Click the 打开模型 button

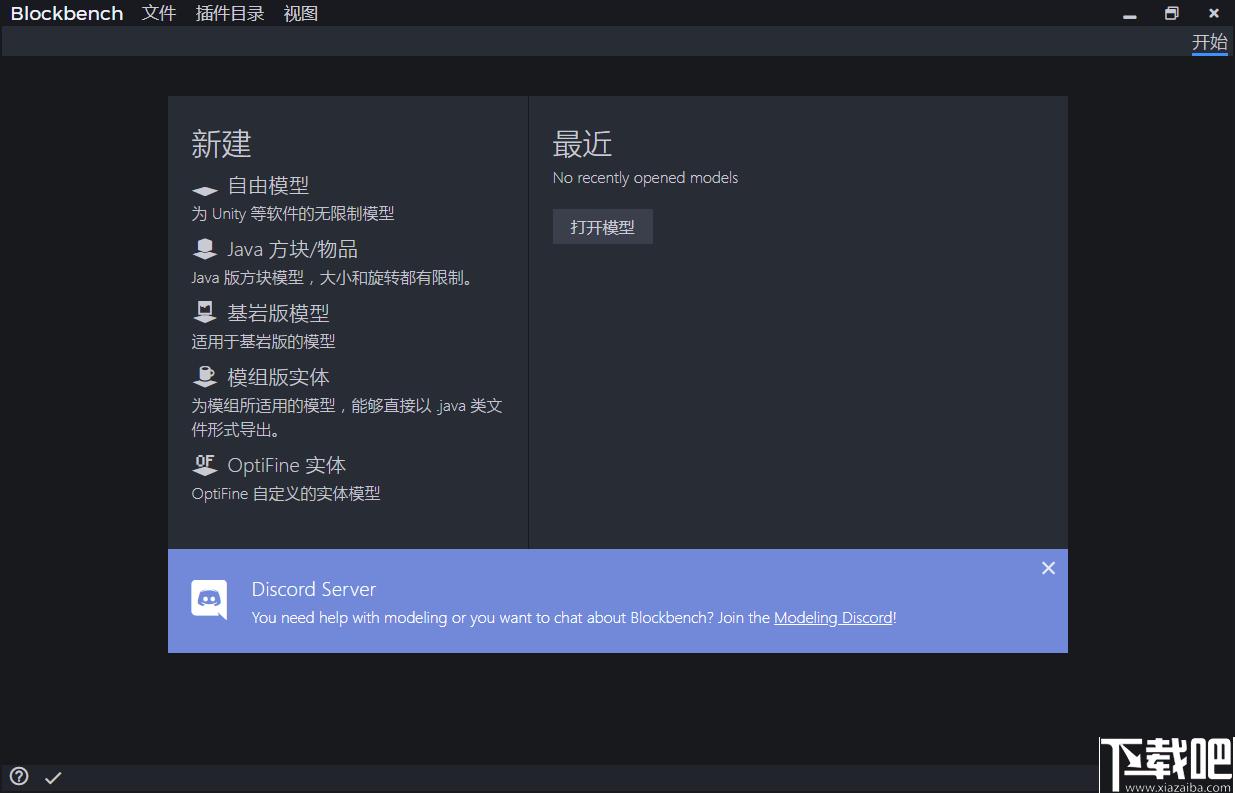point(603,227)
